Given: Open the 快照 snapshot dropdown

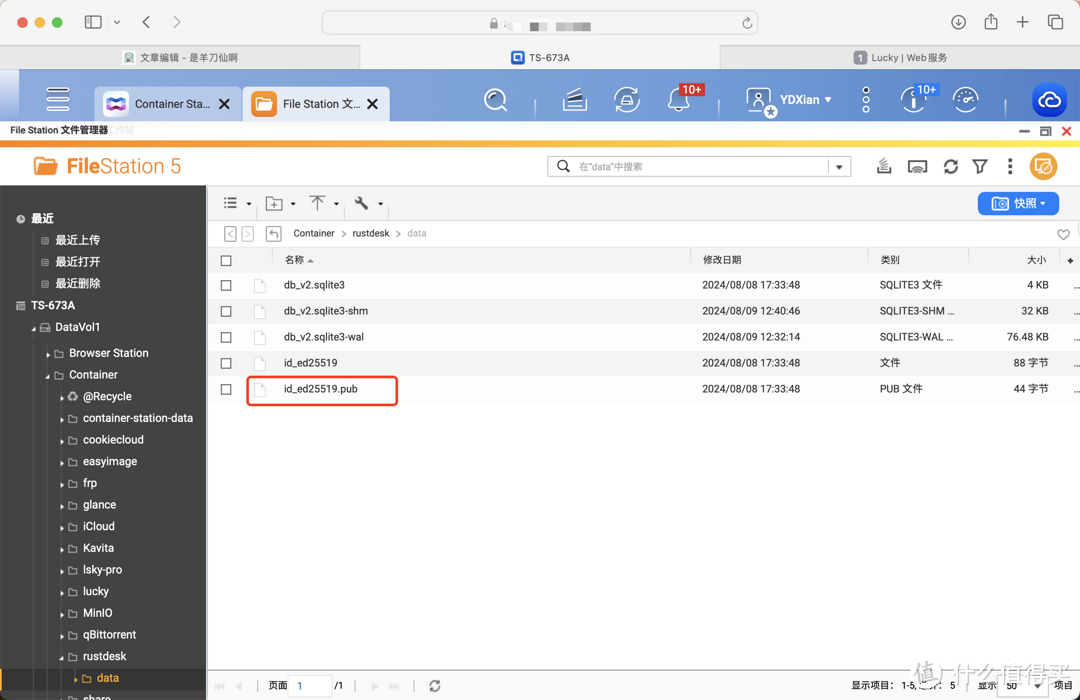Looking at the screenshot, I should click(x=1018, y=204).
